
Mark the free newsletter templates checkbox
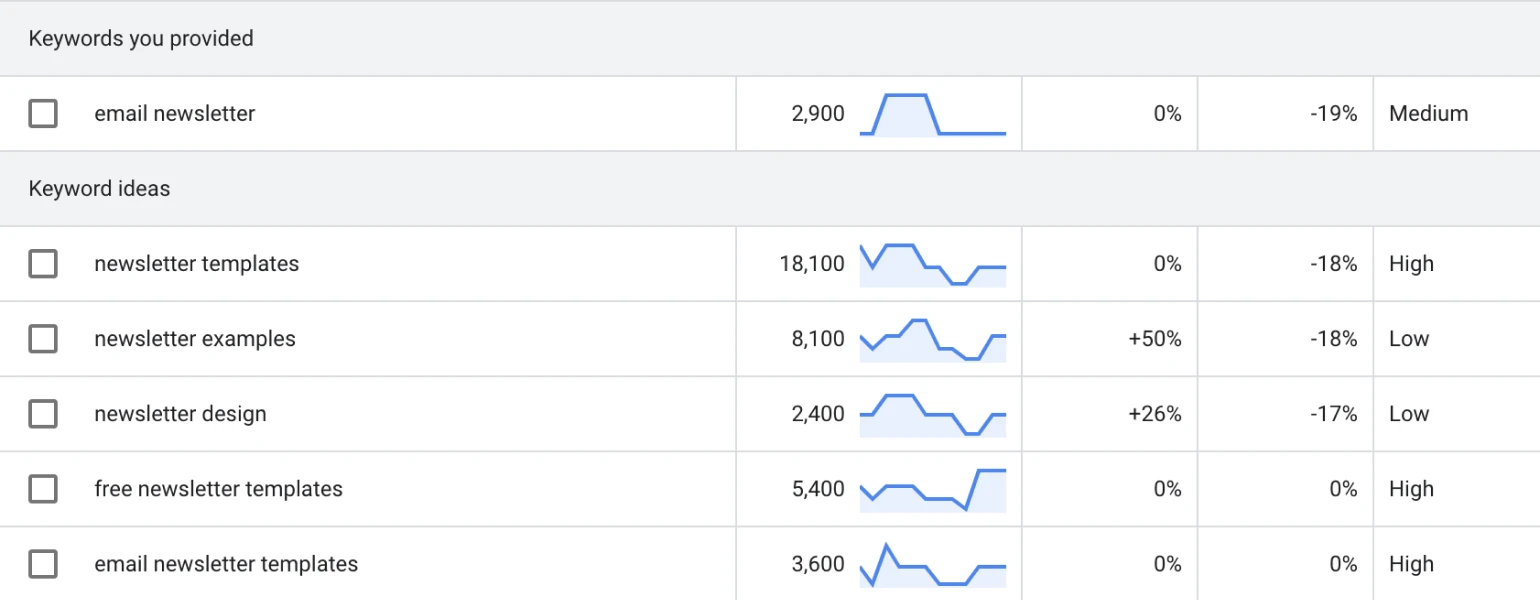43,489
